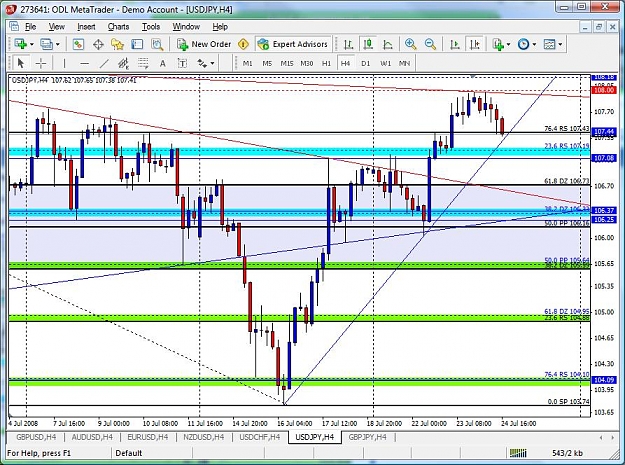Switch chart to M1 timeframe
The width and height of the screenshot is (625, 465).
[x=247, y=63]
